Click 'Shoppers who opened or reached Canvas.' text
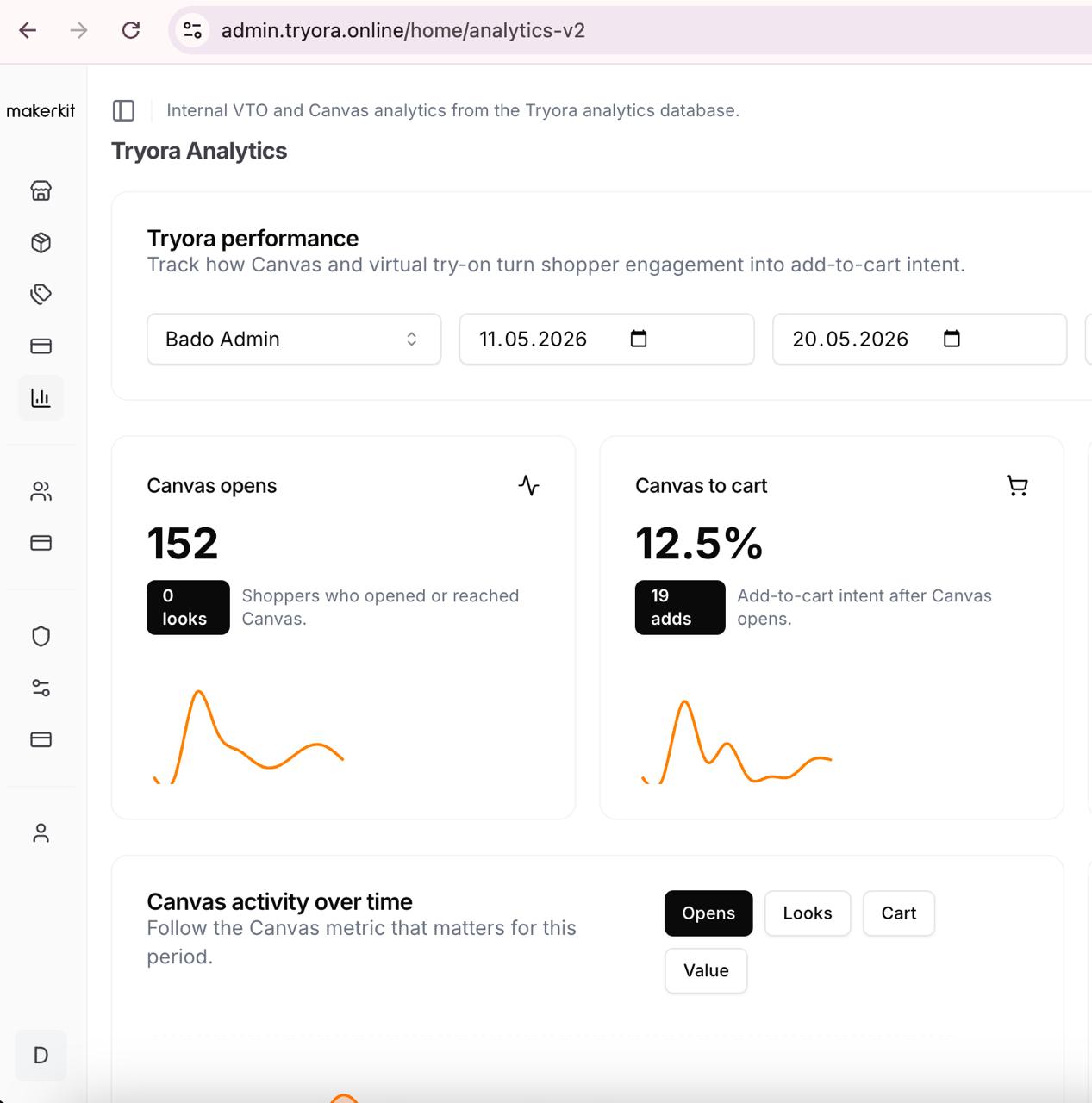 click(x=380, y=608)
